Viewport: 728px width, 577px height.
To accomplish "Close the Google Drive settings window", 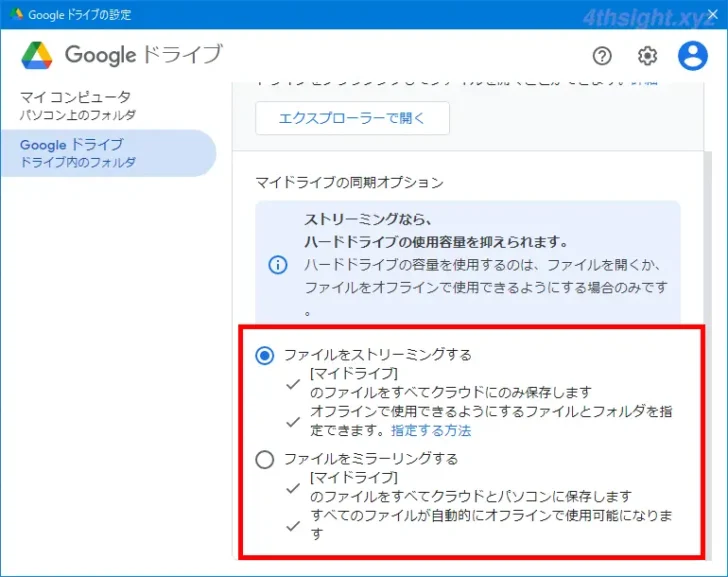I will [712, 14].
